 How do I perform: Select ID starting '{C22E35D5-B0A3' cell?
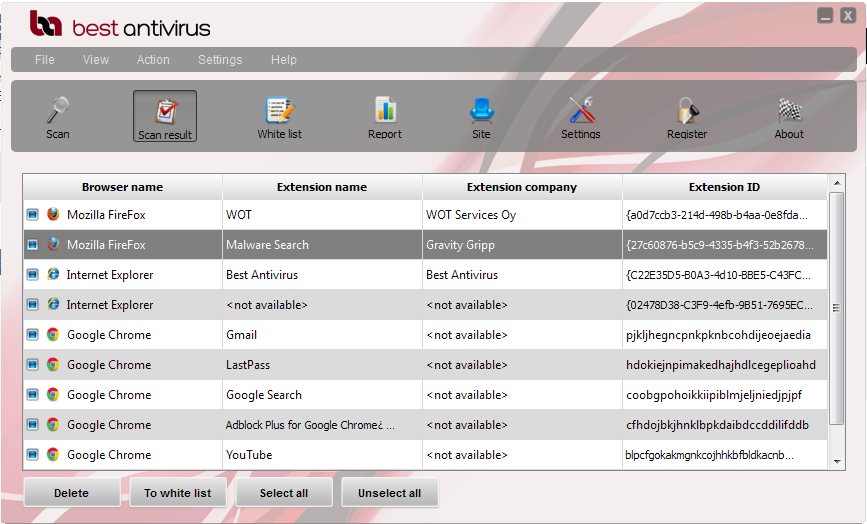tap(725, 275)
